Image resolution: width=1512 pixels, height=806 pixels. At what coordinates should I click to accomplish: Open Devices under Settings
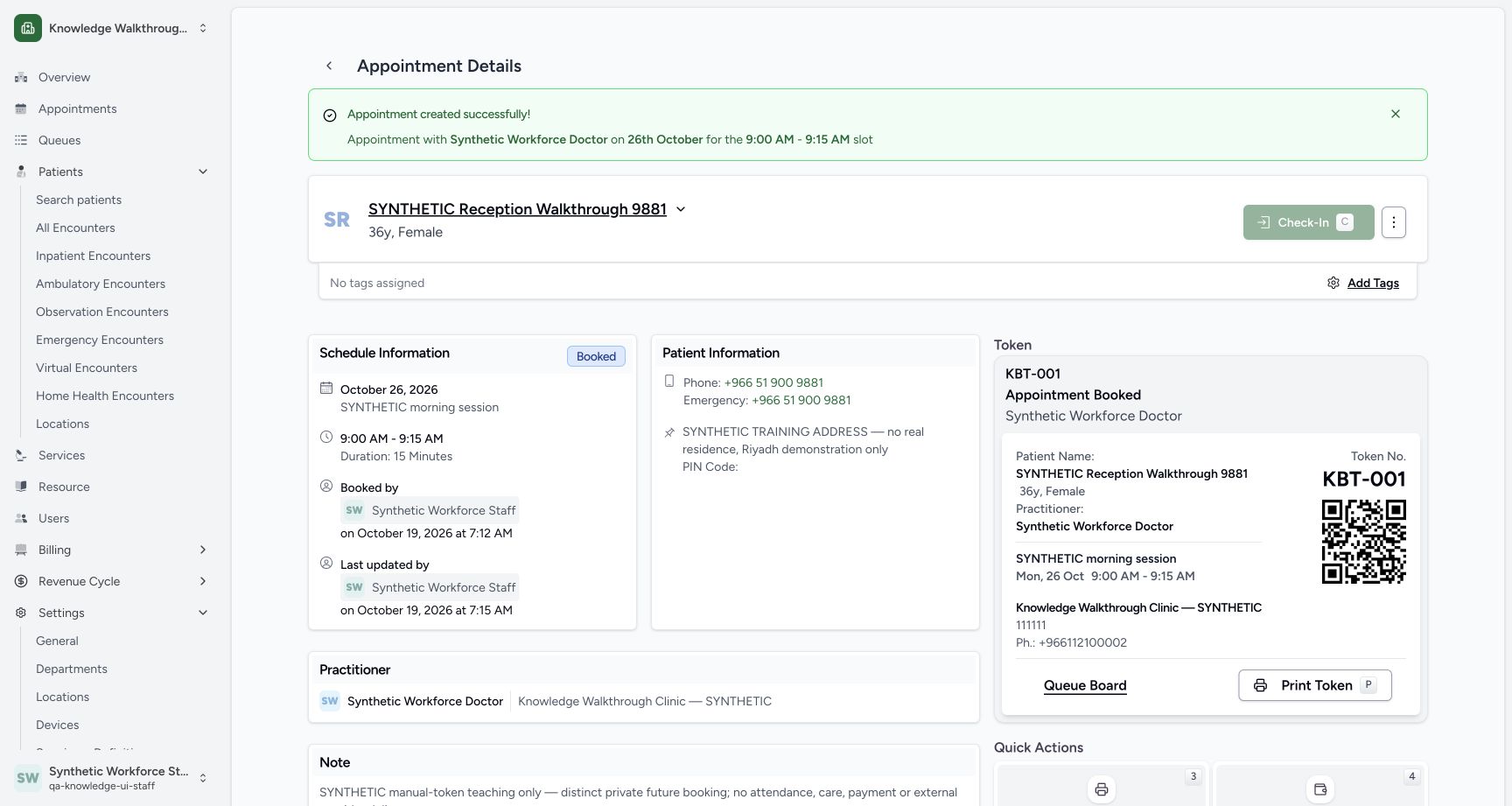pyautogui.click(x=58, y=725)
